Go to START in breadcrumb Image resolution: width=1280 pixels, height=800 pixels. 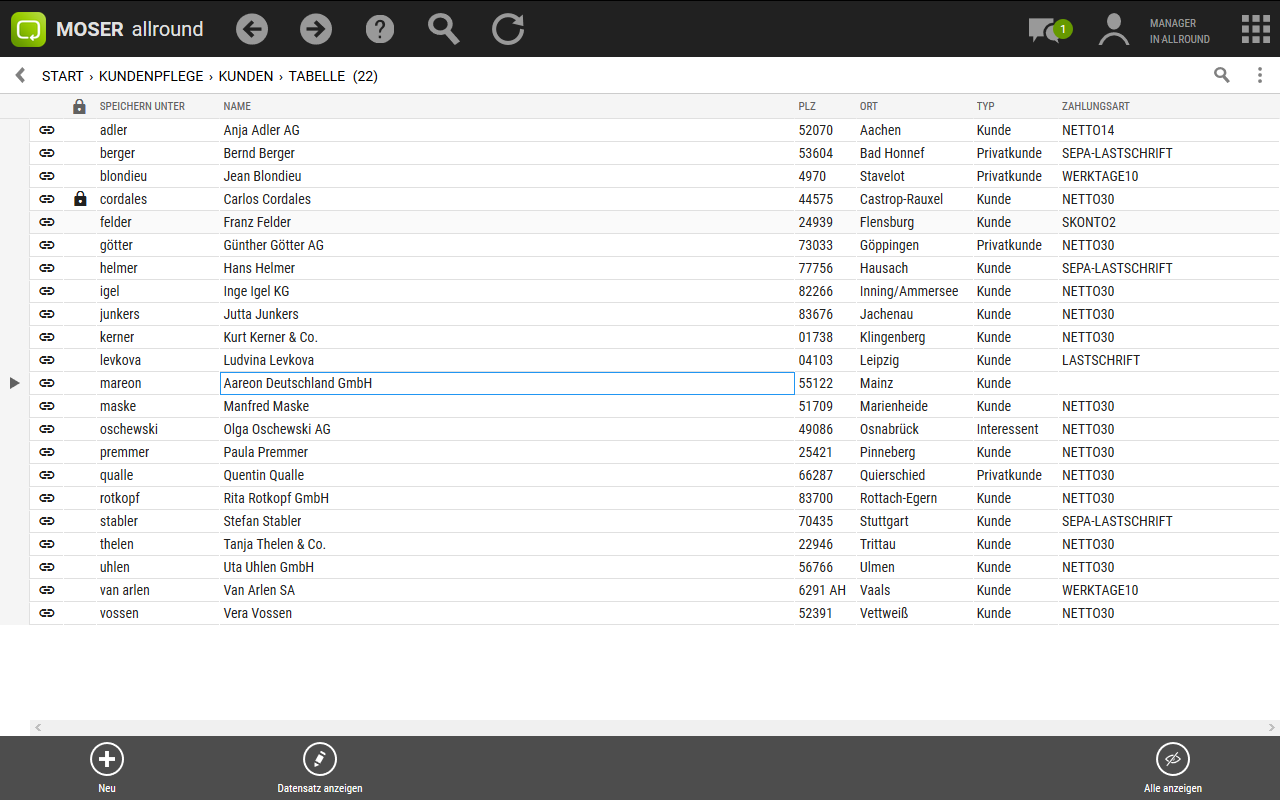coord(62,76)
